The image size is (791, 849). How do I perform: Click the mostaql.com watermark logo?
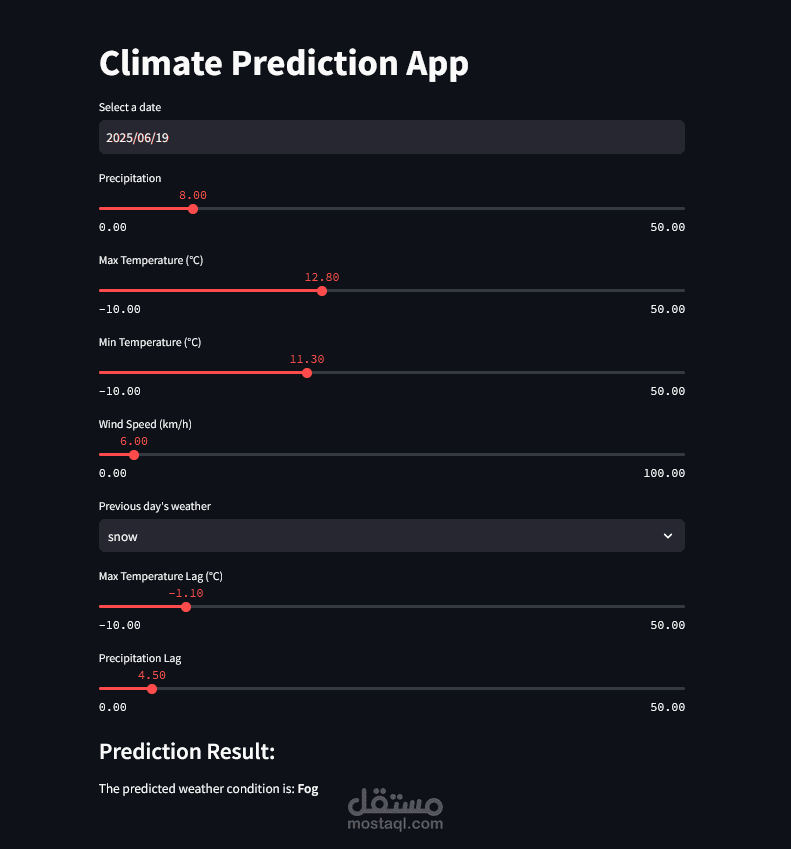click(396, 811)
